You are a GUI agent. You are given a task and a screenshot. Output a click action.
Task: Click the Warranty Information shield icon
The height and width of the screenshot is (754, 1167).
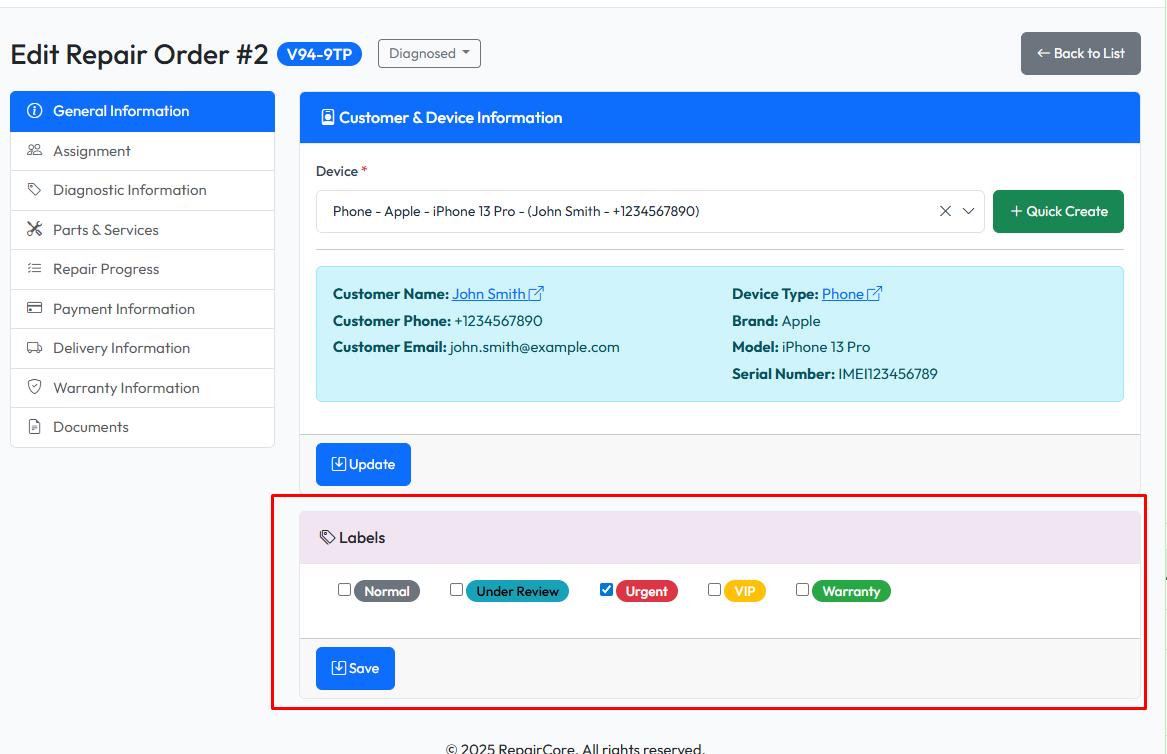[x=34, y=388]
